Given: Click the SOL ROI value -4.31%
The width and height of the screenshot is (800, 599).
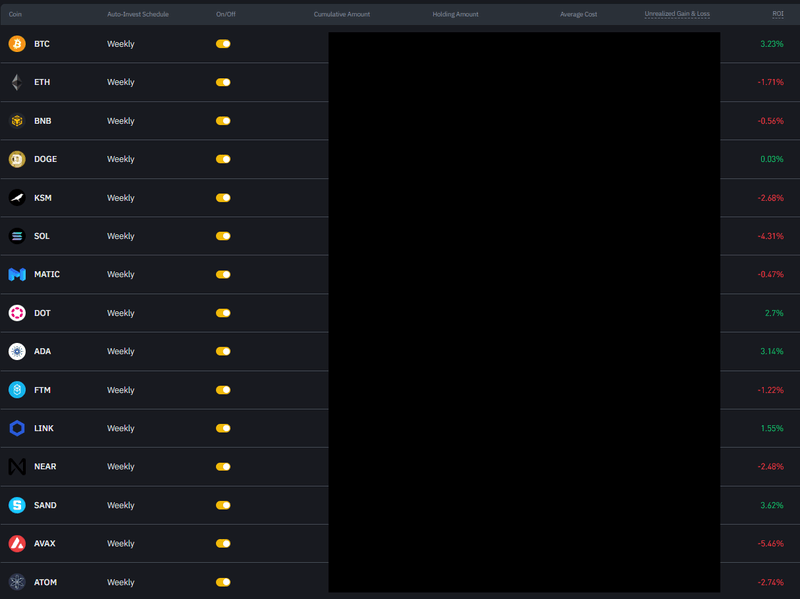Looking at the screenshot, I should pos(770,236).
